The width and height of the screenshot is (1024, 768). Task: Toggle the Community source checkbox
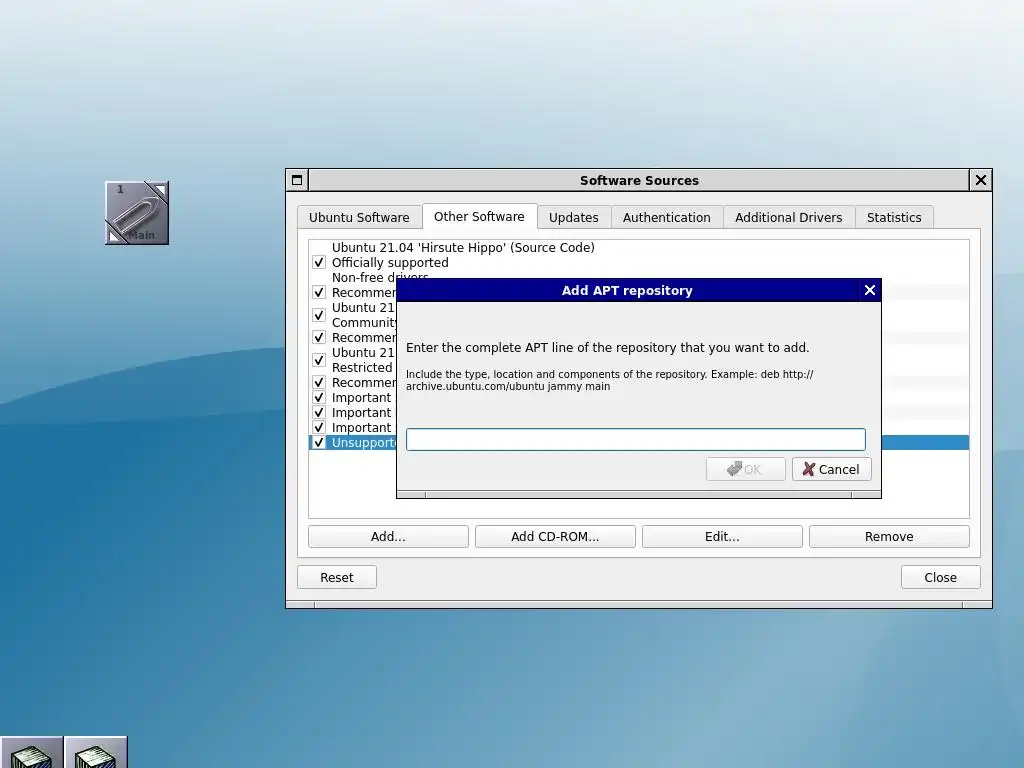[319, 315]
